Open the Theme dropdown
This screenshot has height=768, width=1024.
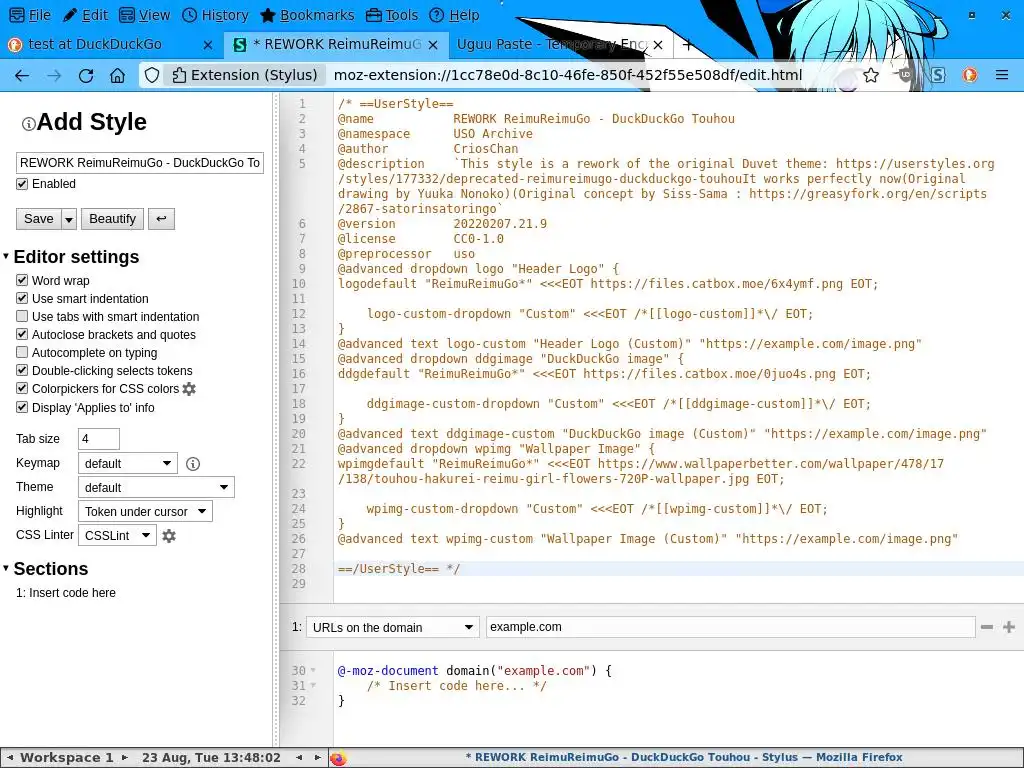point(155,487)
